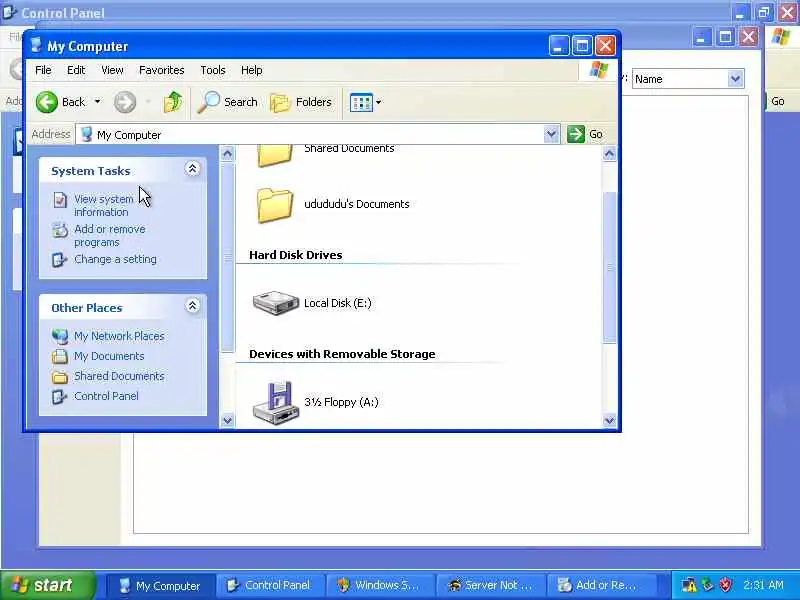
Task: Select the 3½ Floppy (A:) drive
Action: pyautogui.click(x=316, y=402)
